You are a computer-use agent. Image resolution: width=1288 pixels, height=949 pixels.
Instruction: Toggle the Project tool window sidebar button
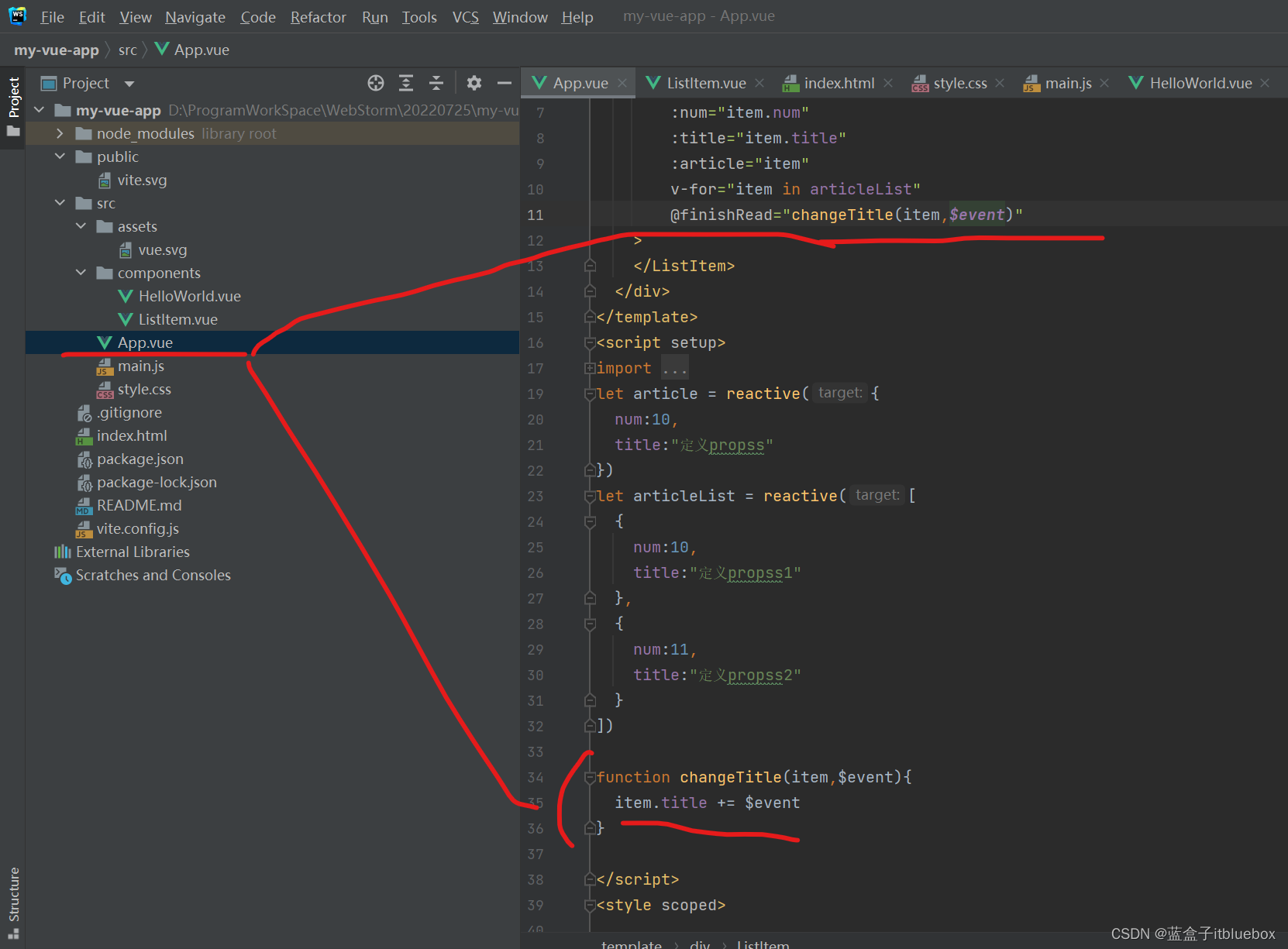pyautogui.click(x=13, y=106)
